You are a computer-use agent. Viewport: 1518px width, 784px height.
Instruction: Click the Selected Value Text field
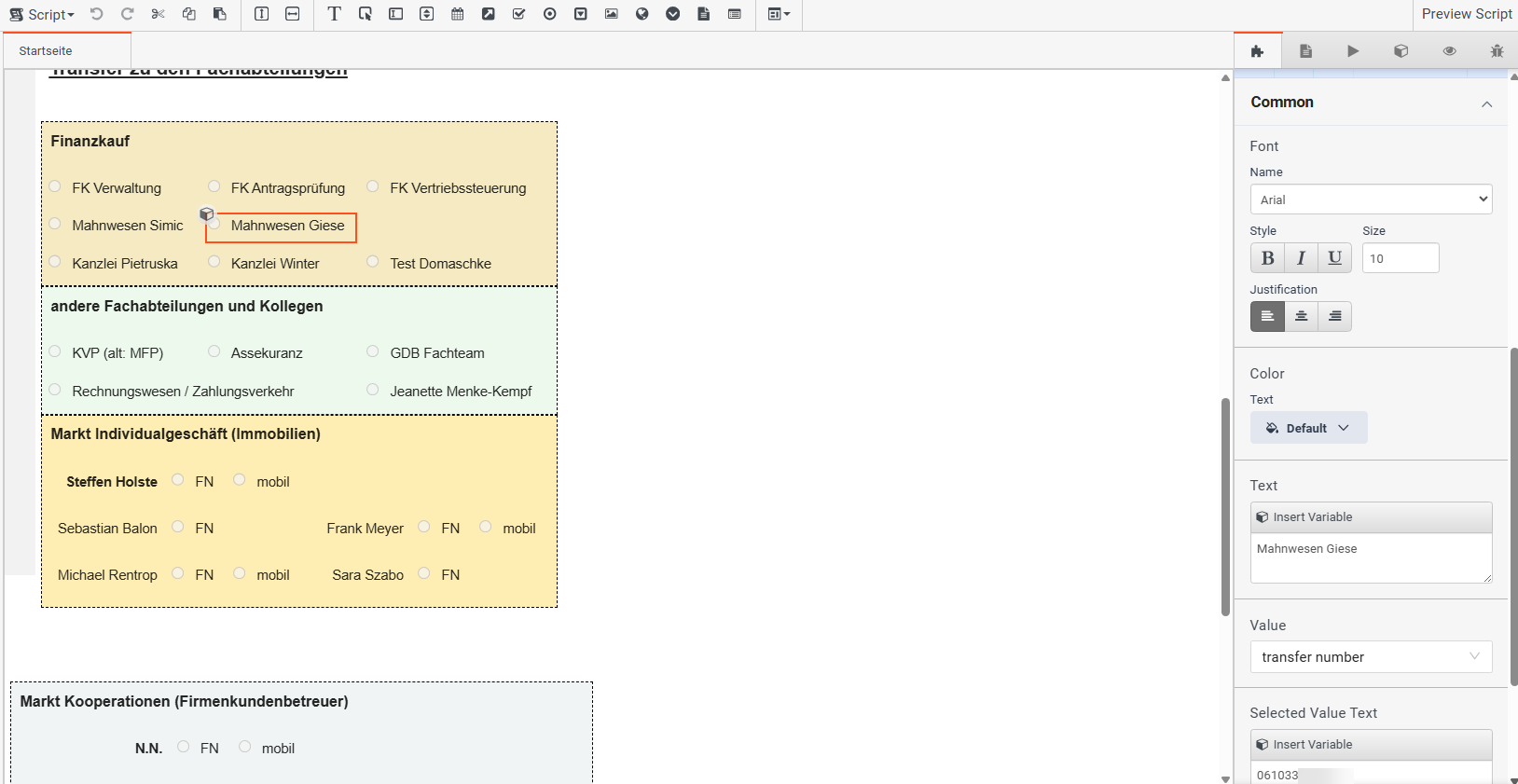[x=1371, y=773]
